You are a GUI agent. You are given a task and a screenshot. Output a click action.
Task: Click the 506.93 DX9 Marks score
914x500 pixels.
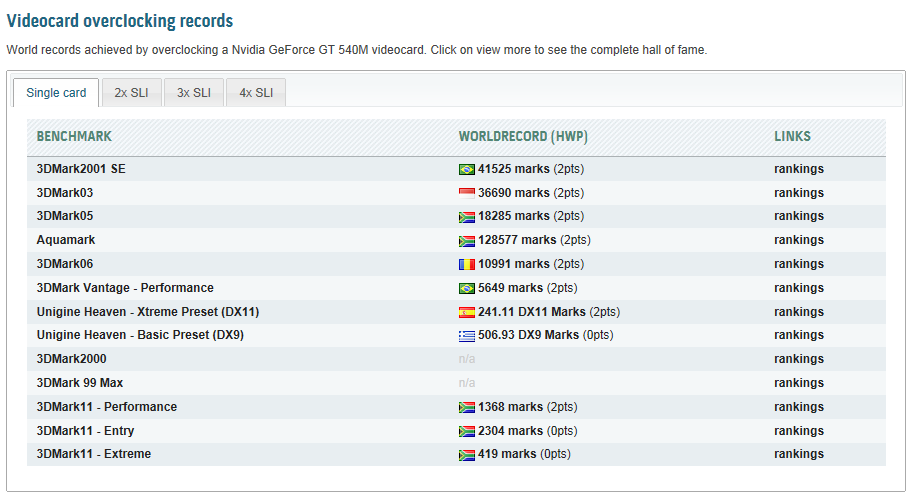click(529, 334)
